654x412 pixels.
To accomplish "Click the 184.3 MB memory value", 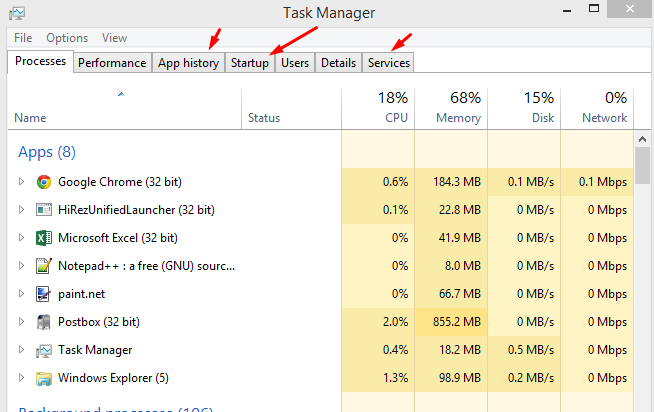I will 457,182.
